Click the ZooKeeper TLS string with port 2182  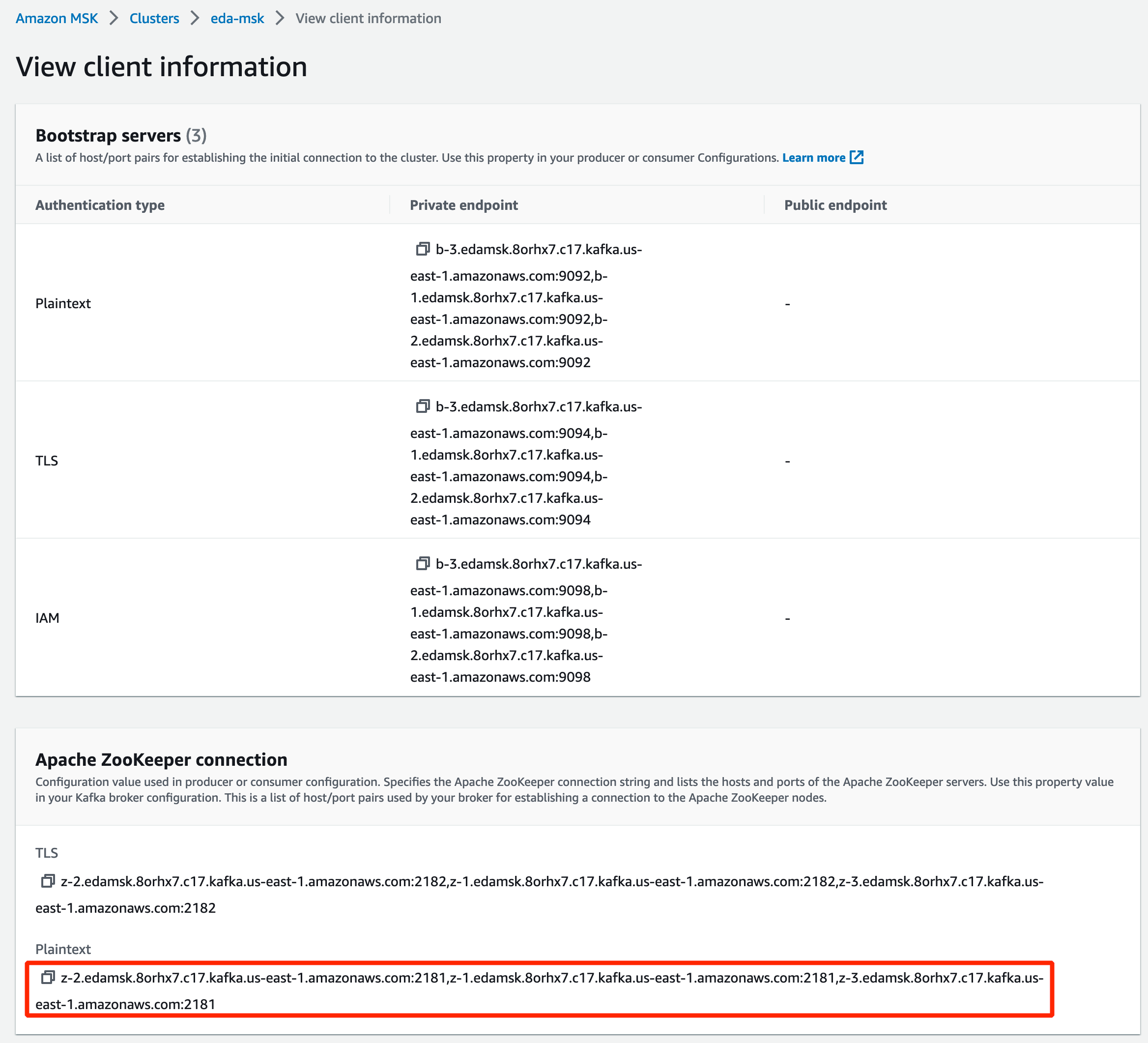point(539,895)
